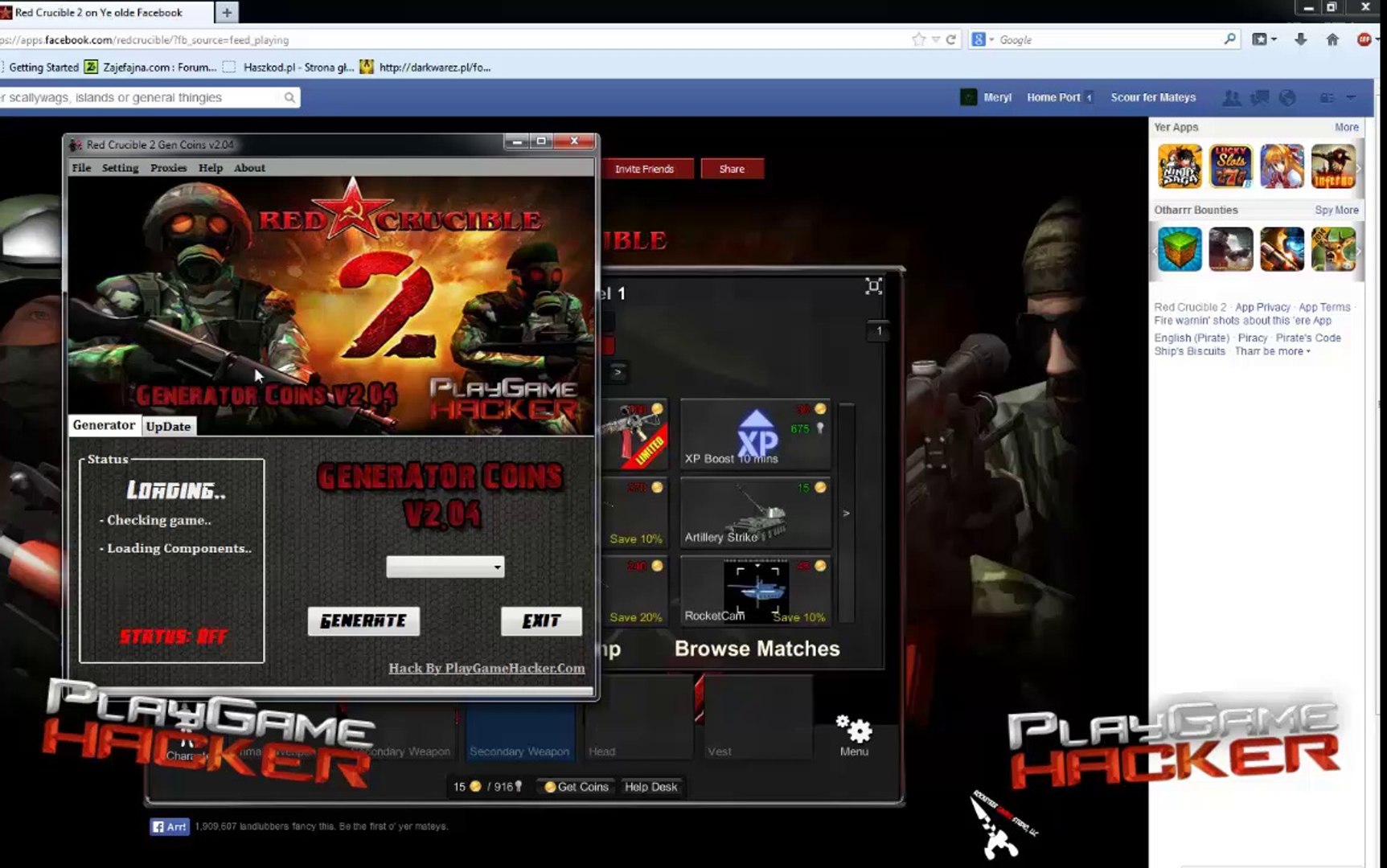1387x868 pixels.
Task: Open the About menu in the generator
Action: [x=249, y=168]
